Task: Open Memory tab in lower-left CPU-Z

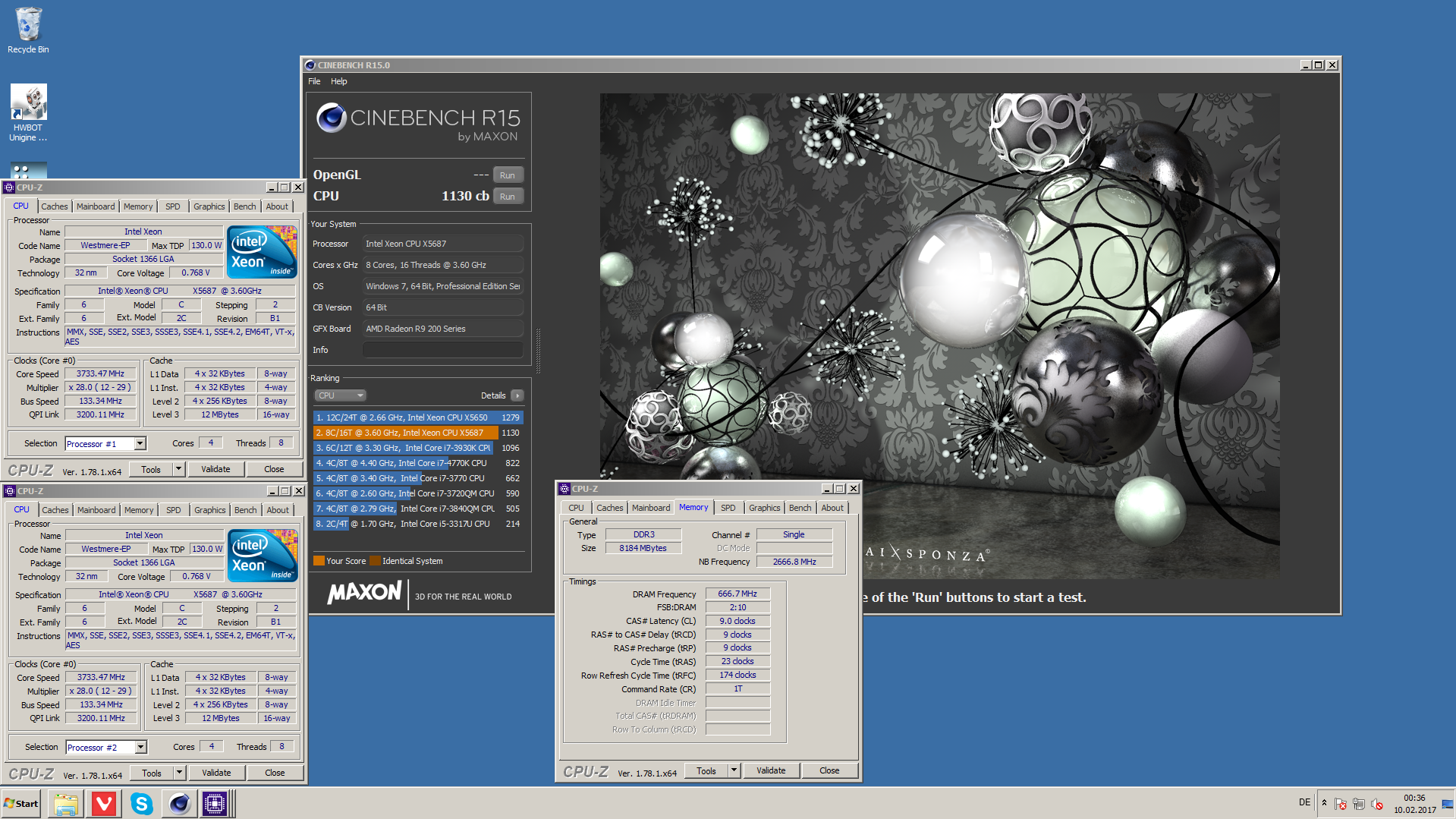Action: point(139,510)
